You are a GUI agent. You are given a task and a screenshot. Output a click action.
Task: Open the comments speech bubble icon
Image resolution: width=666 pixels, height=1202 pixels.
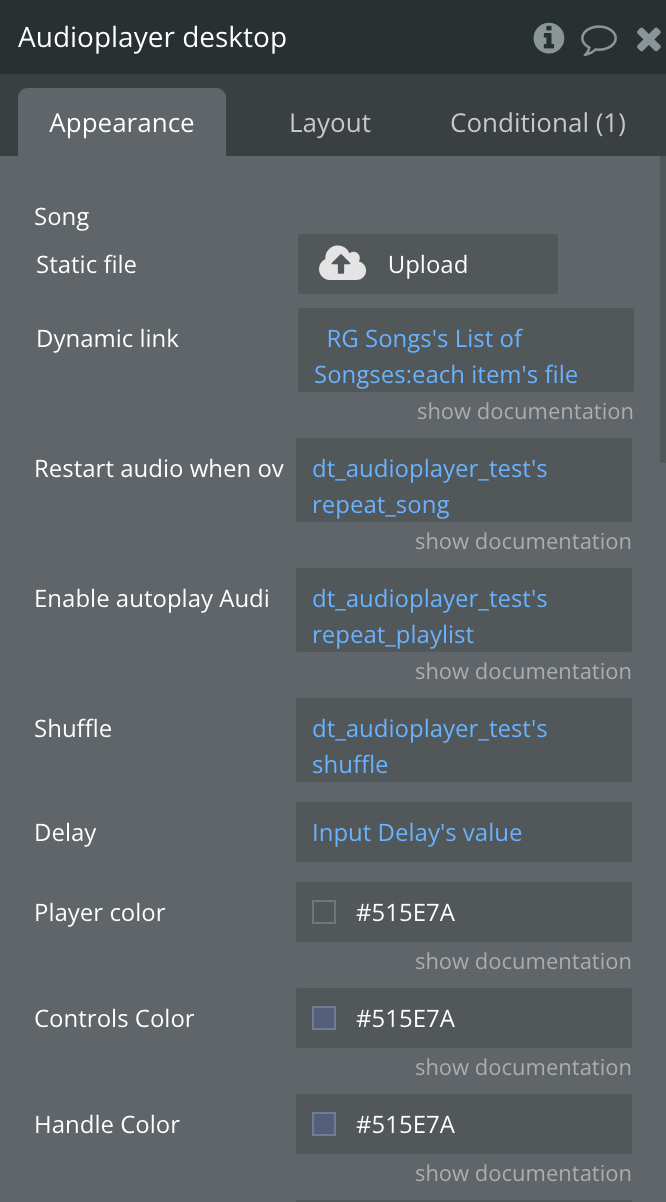tap(599, 39)
